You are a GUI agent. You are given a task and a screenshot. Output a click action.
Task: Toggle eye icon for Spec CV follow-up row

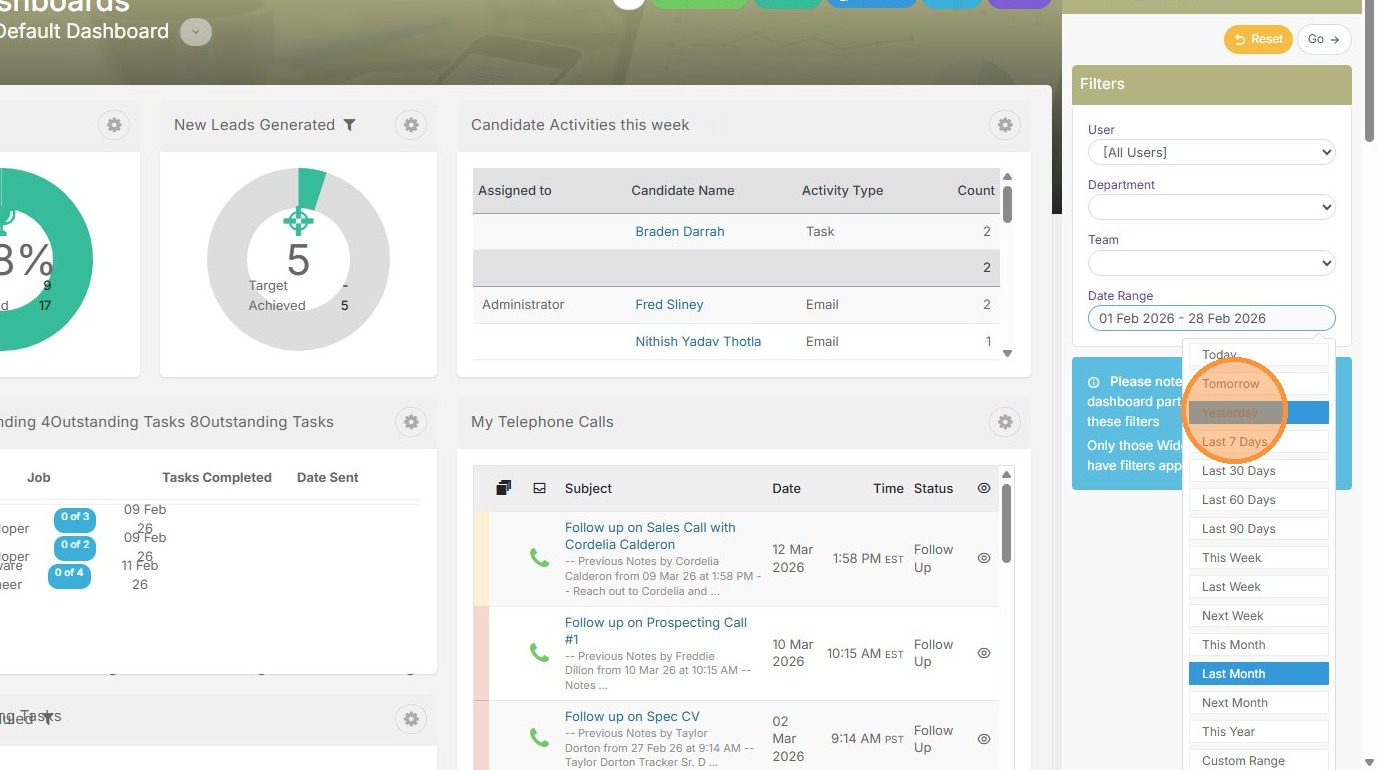click(984, 739)
